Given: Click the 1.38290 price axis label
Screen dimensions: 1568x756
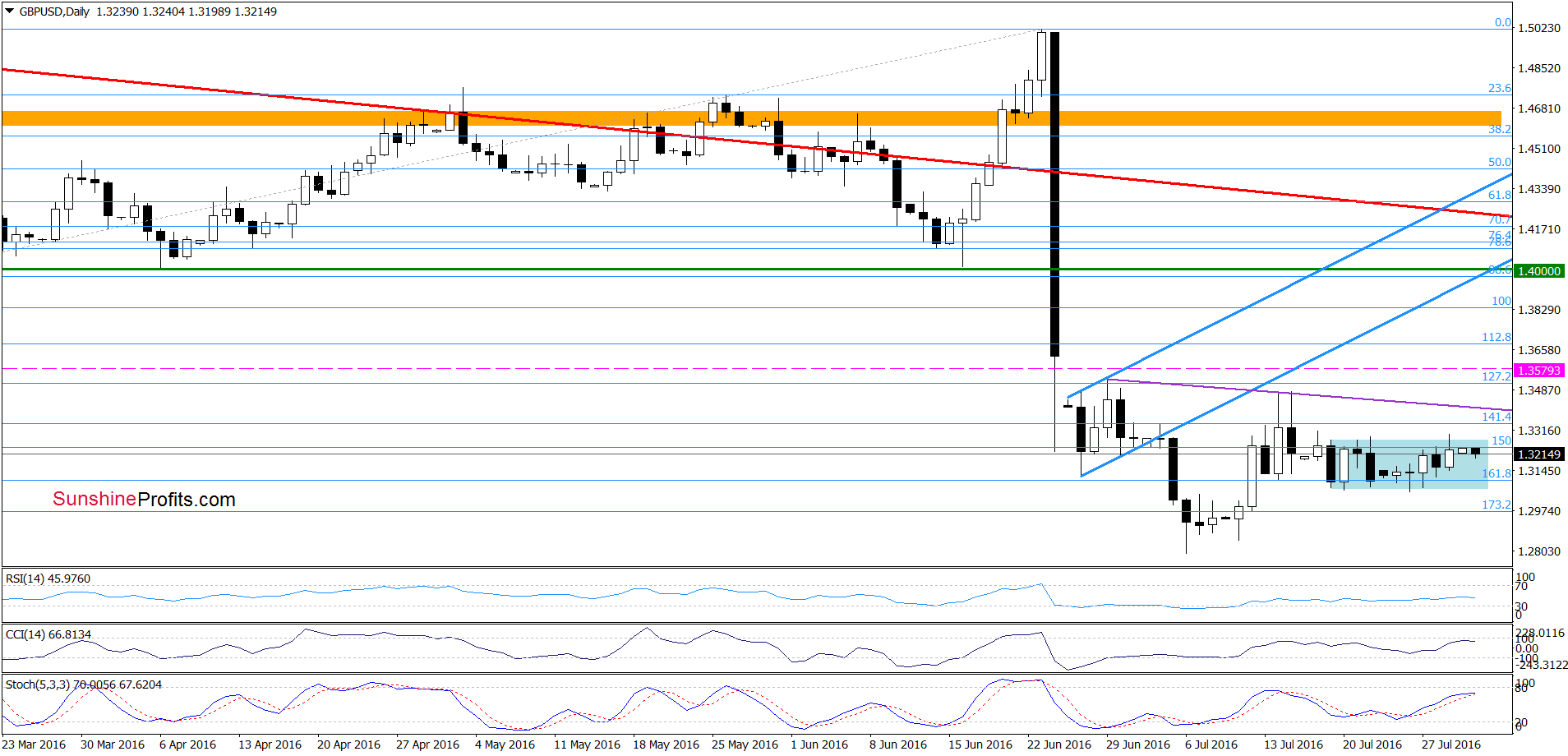Looking at the screenshot, I should tap(1538, 310).
